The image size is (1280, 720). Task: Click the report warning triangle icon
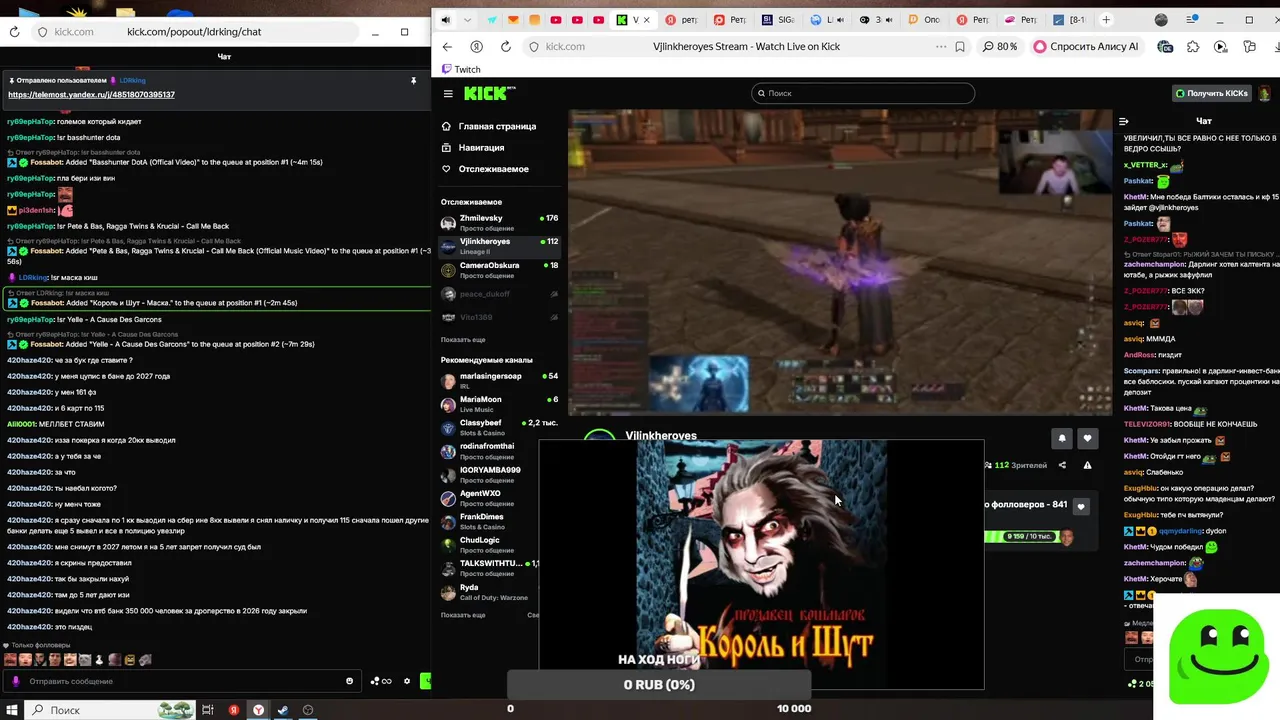pos(1087,465)
